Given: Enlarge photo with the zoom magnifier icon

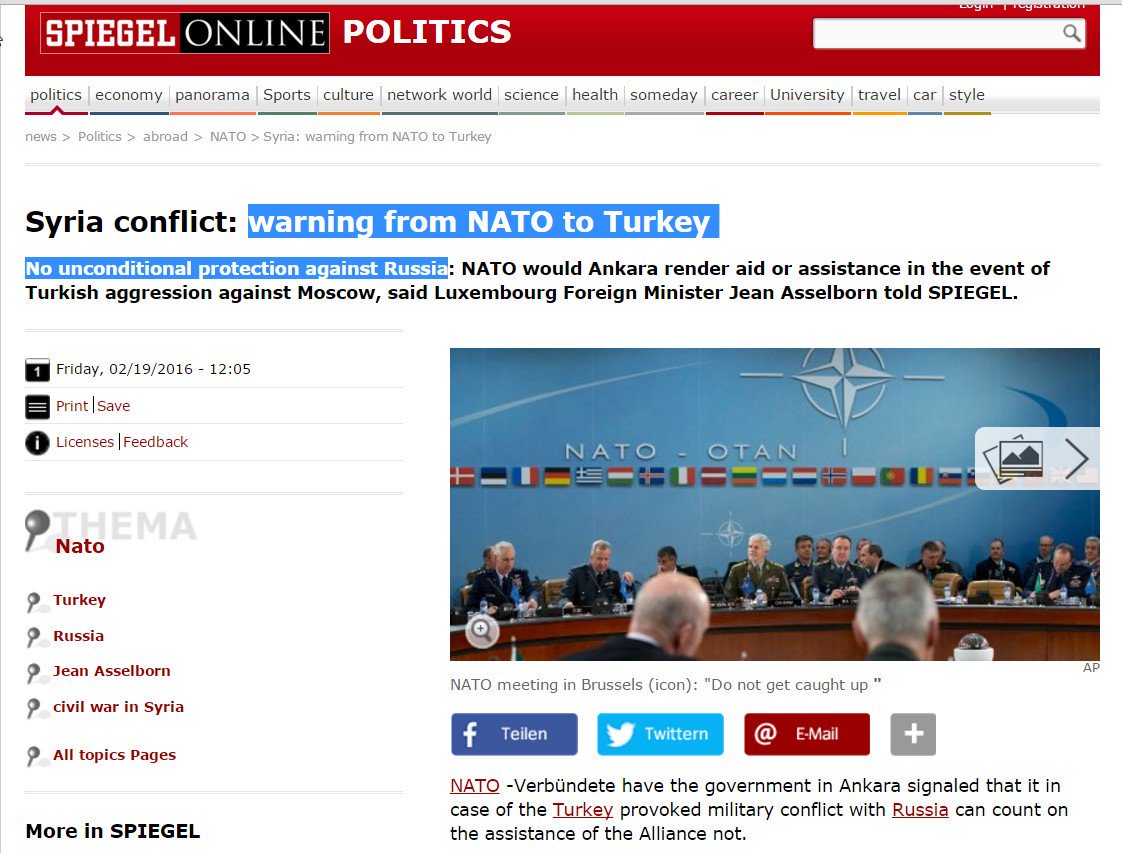Looking at the screenshot, I should click(x=482, y=630).
